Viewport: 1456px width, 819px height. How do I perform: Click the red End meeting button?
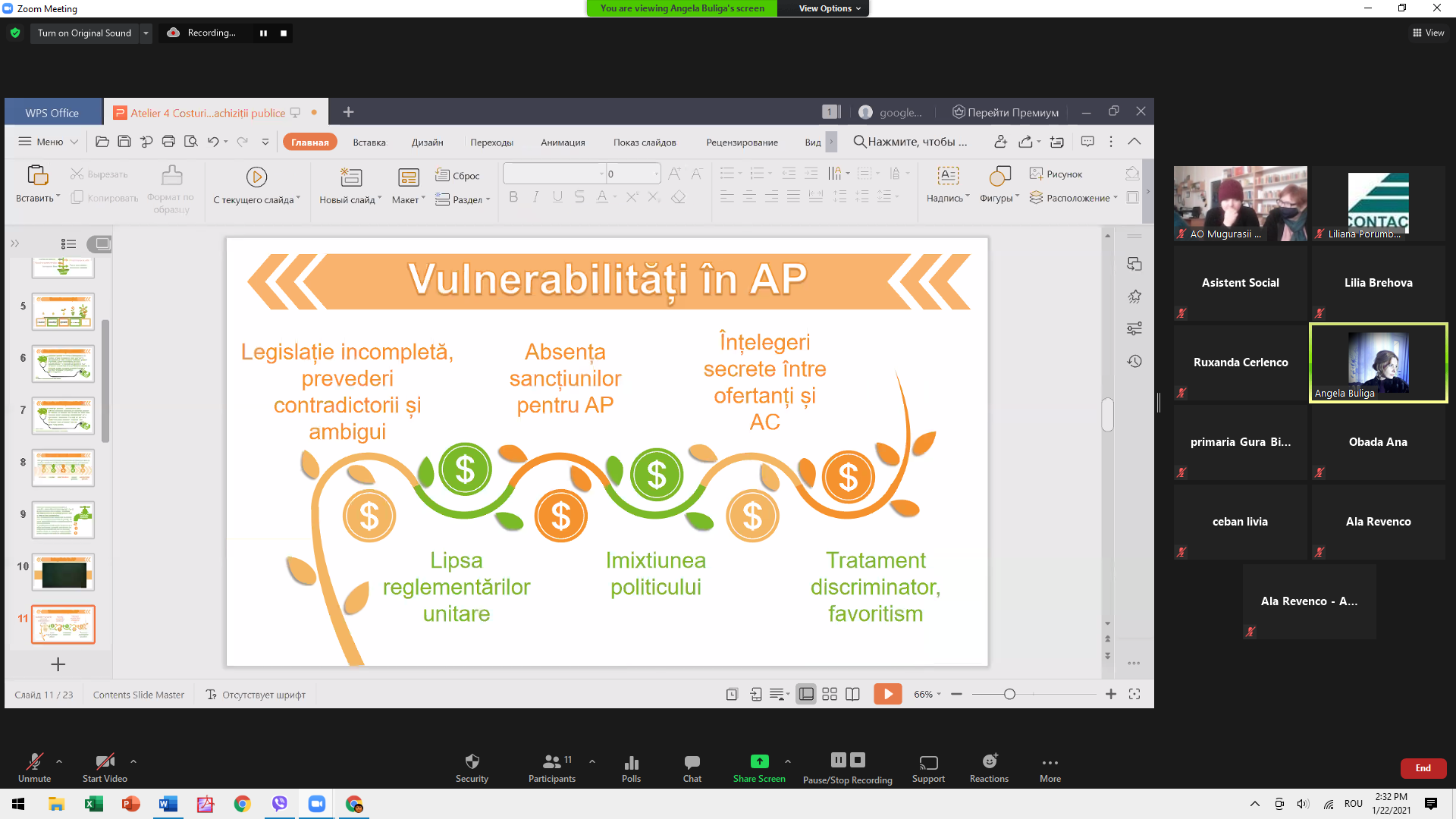[1423, 768]
